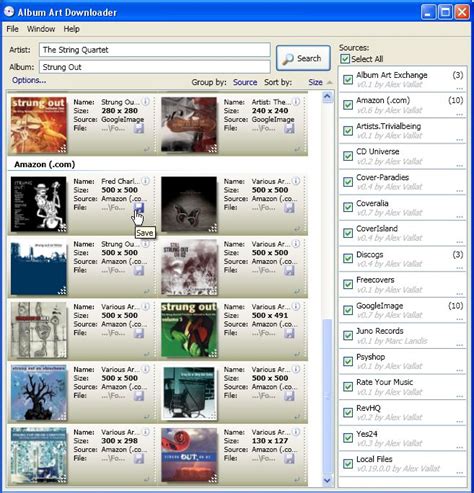This screenshot has height=493, width=474.
Task: Select the Rate Your Music source name
Action: coord(384,382)
